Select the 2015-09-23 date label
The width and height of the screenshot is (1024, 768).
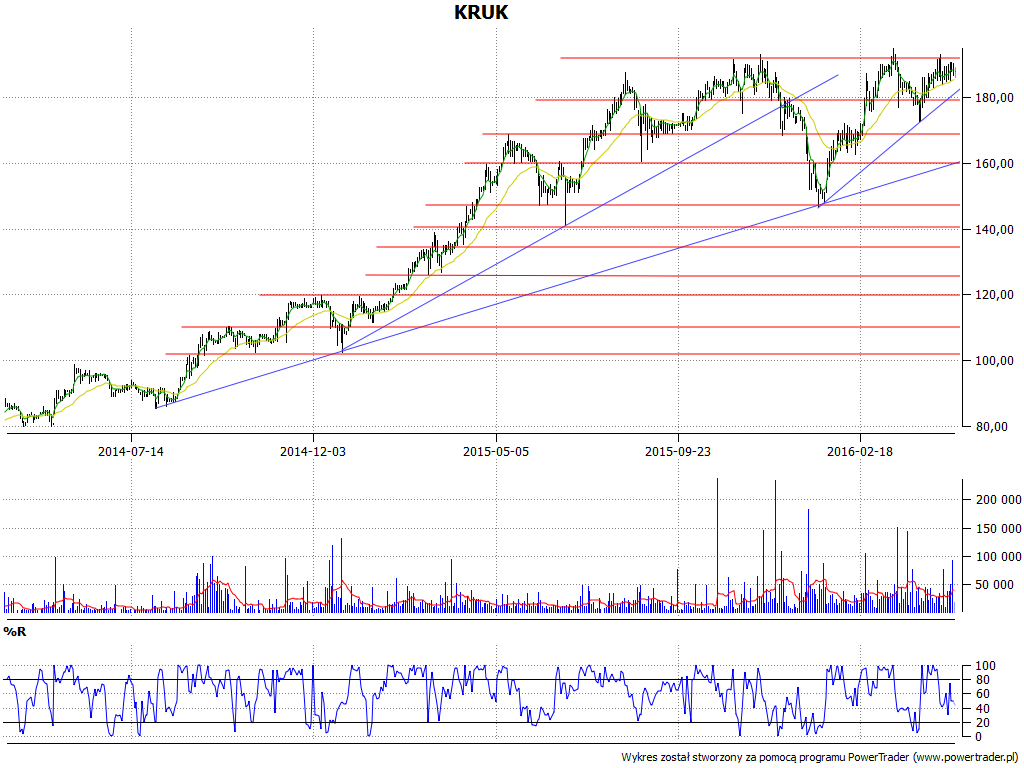[678, 451]
